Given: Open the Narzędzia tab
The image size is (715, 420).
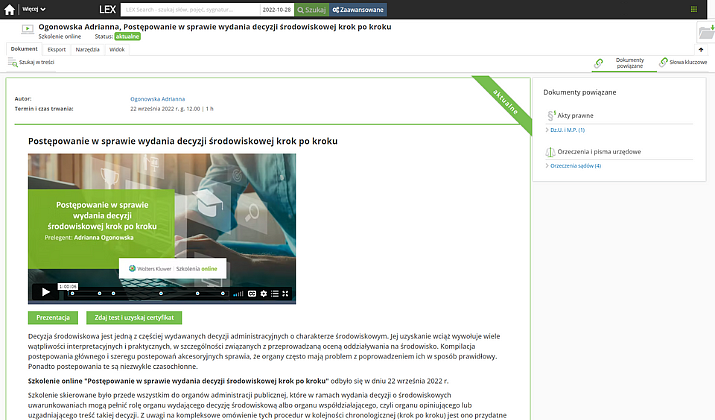Looking at the screenshot, I should click(x=88, y=48).
